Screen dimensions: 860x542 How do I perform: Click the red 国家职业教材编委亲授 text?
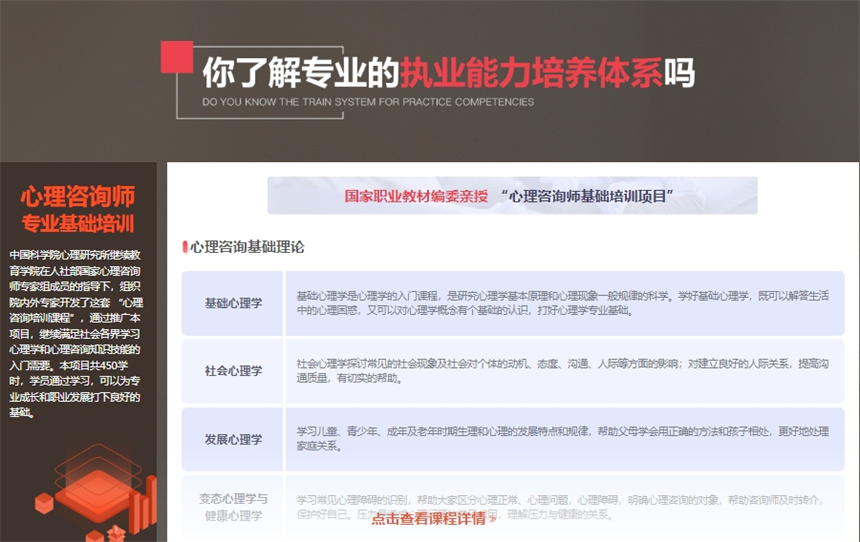[416, 196]
